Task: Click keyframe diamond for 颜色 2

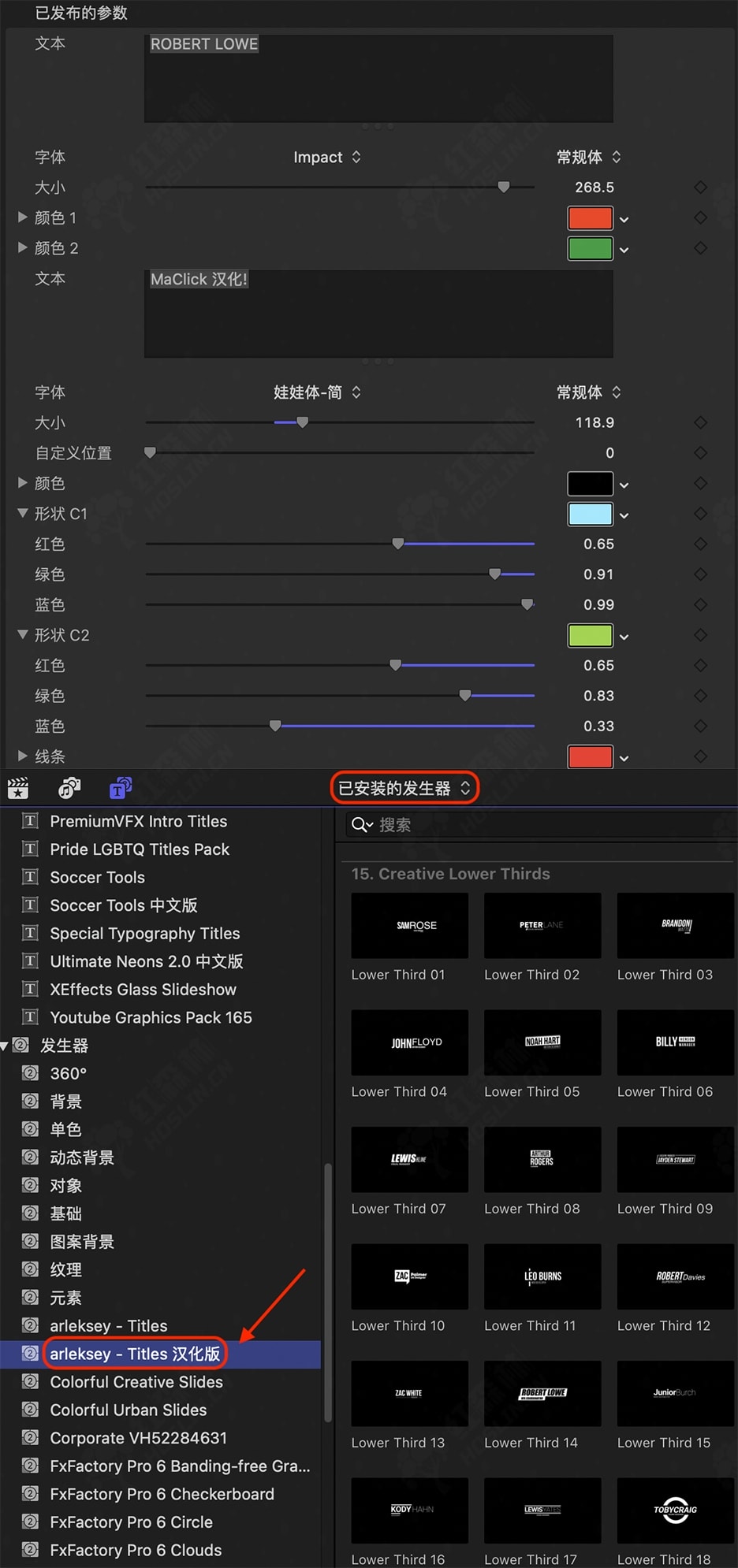Action: 700,248
